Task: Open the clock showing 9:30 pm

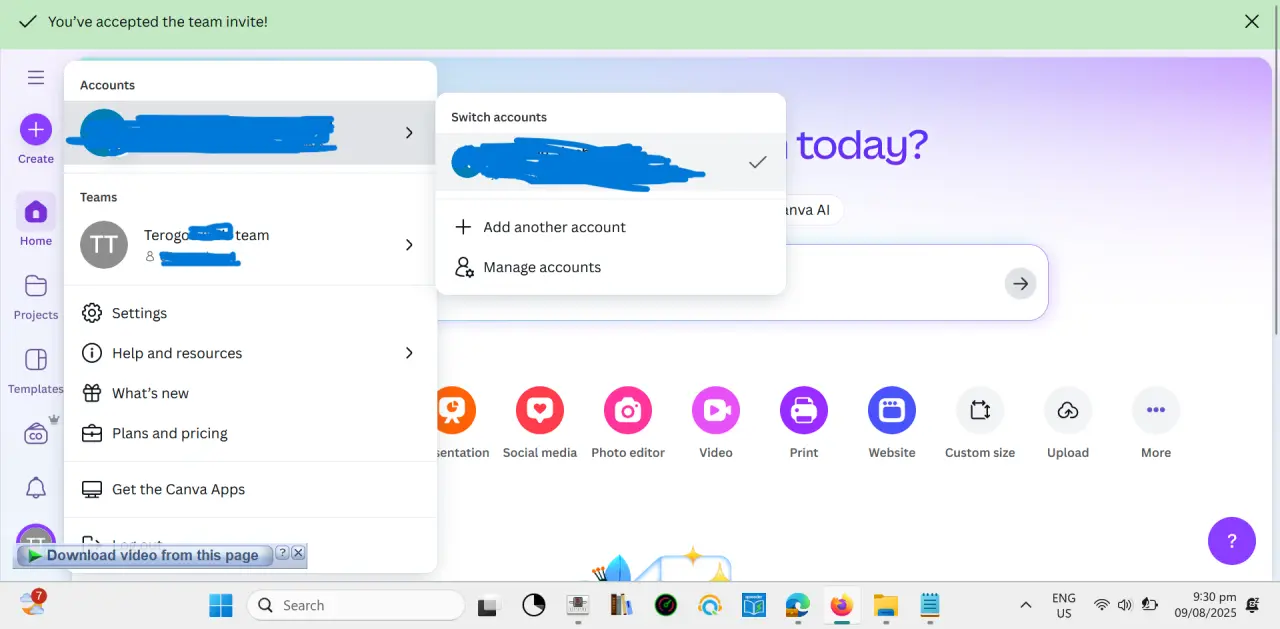Action: [x=1205, y=605]
